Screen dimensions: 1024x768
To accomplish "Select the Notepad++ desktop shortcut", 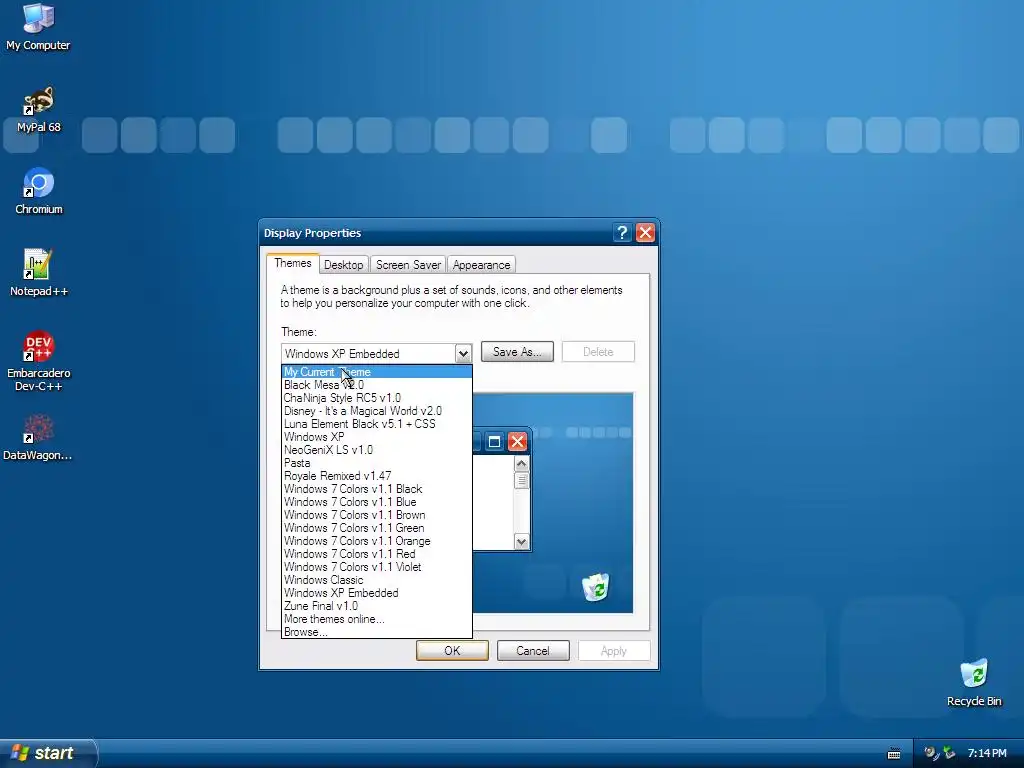I will 38,274.
